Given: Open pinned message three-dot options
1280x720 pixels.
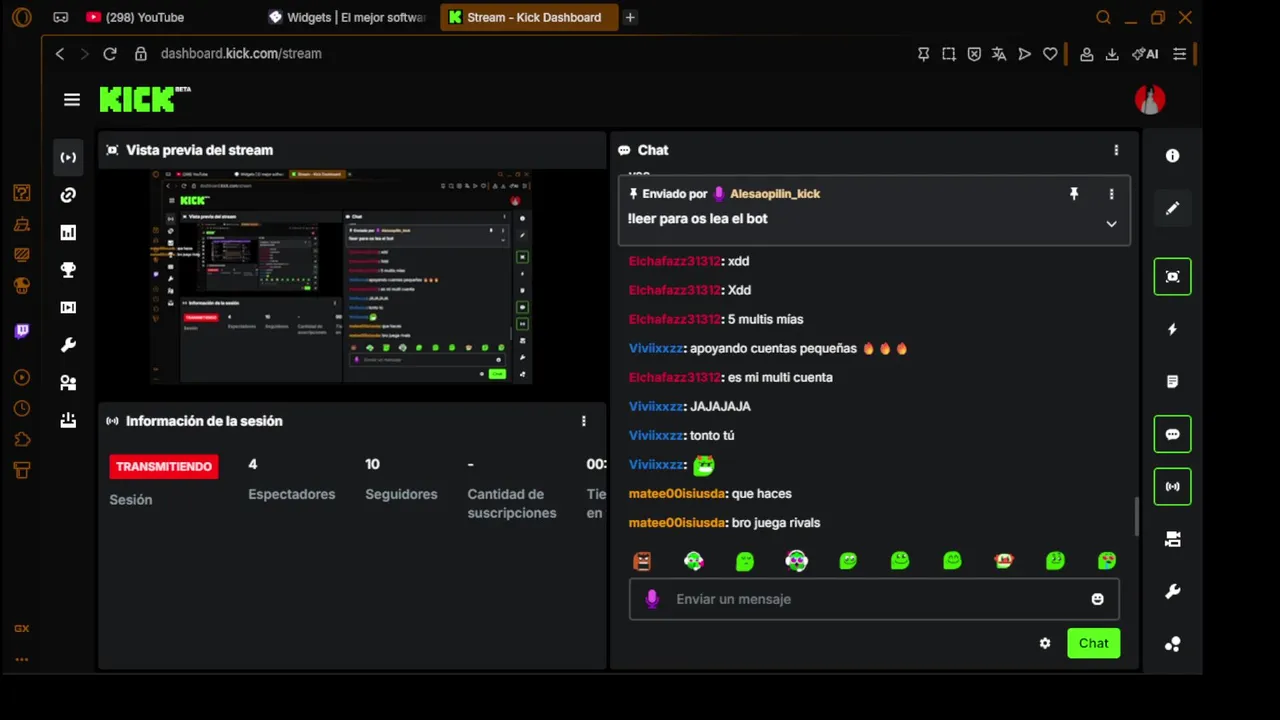Looking at the screenshot, I should click(x=1111, y=194).
